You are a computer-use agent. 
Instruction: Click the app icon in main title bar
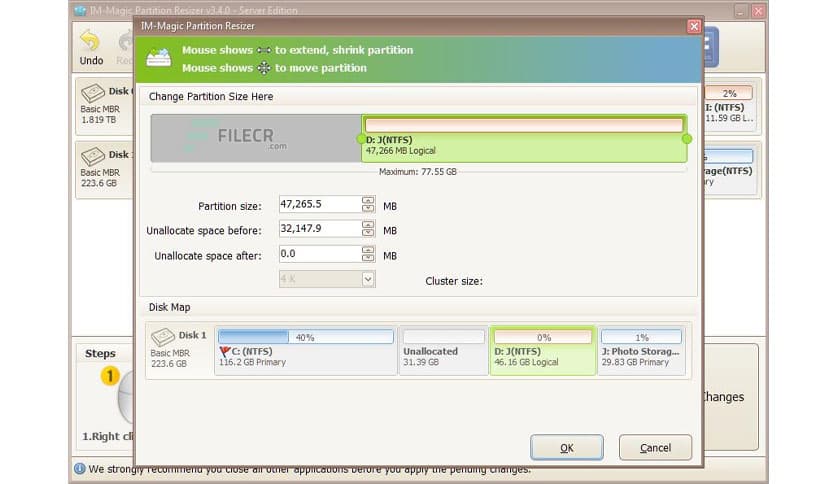coord(80,10)
